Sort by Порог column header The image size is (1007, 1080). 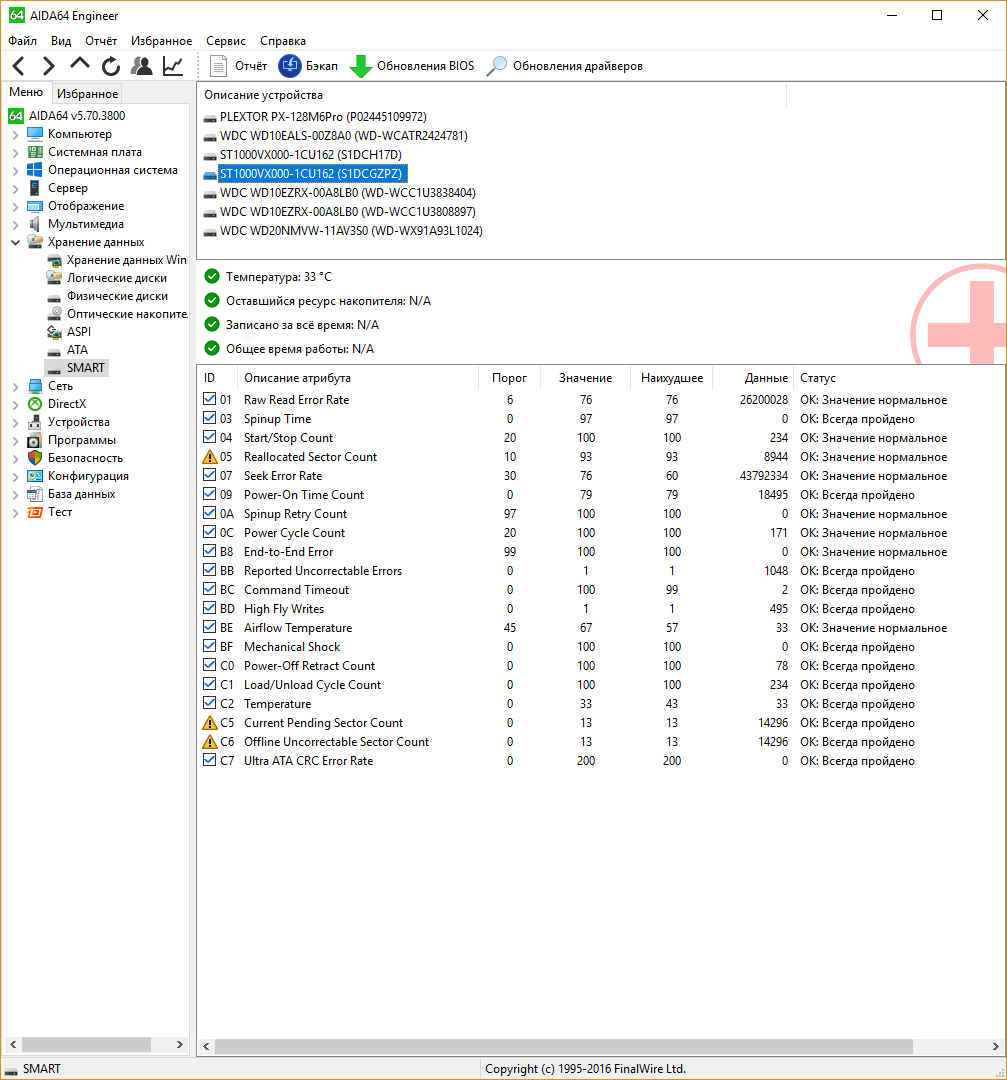click(x=509, y=377)
